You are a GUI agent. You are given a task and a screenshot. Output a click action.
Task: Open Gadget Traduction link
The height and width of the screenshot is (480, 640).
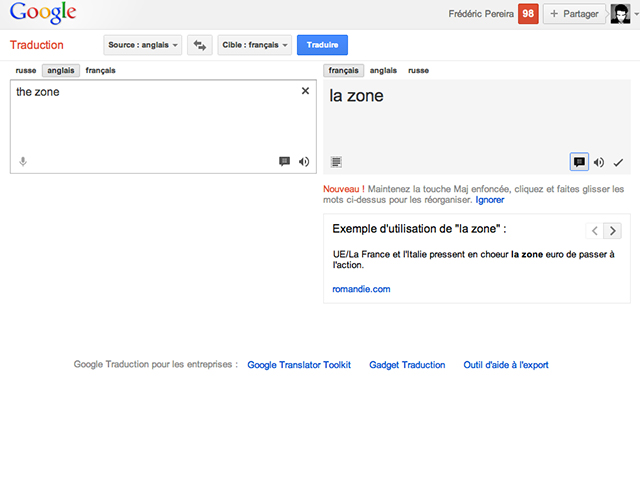point(407,365)
